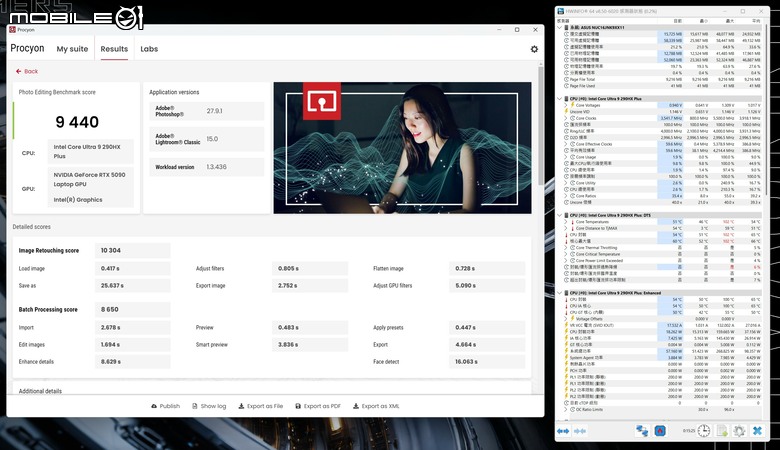Click HWiNFO clock reset-timer icon

coord(703,431)
